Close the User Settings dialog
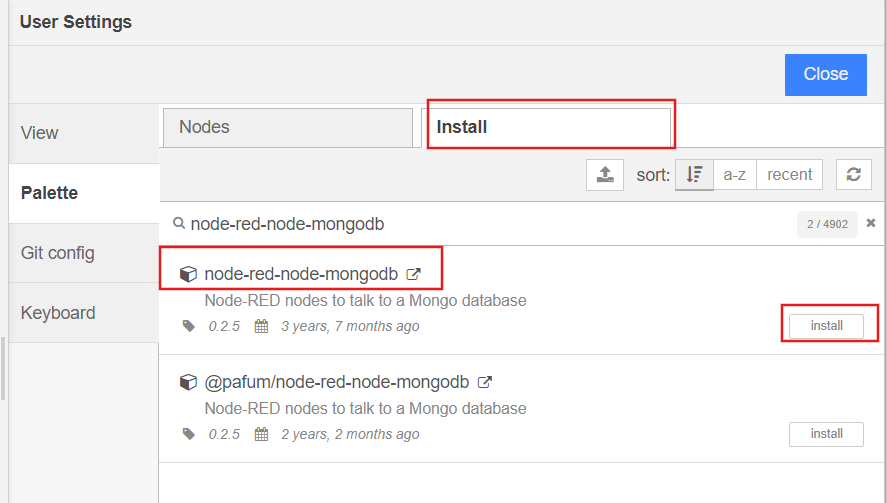 coord(825,74)
